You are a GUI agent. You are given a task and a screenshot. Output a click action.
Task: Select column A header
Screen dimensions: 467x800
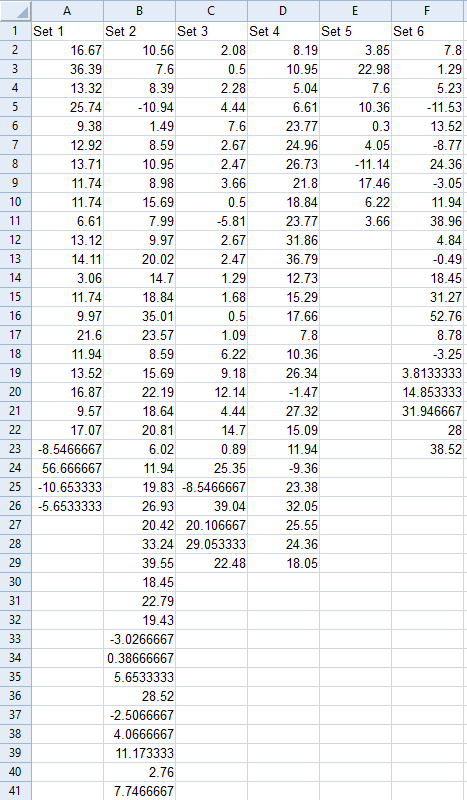point(67,11)
